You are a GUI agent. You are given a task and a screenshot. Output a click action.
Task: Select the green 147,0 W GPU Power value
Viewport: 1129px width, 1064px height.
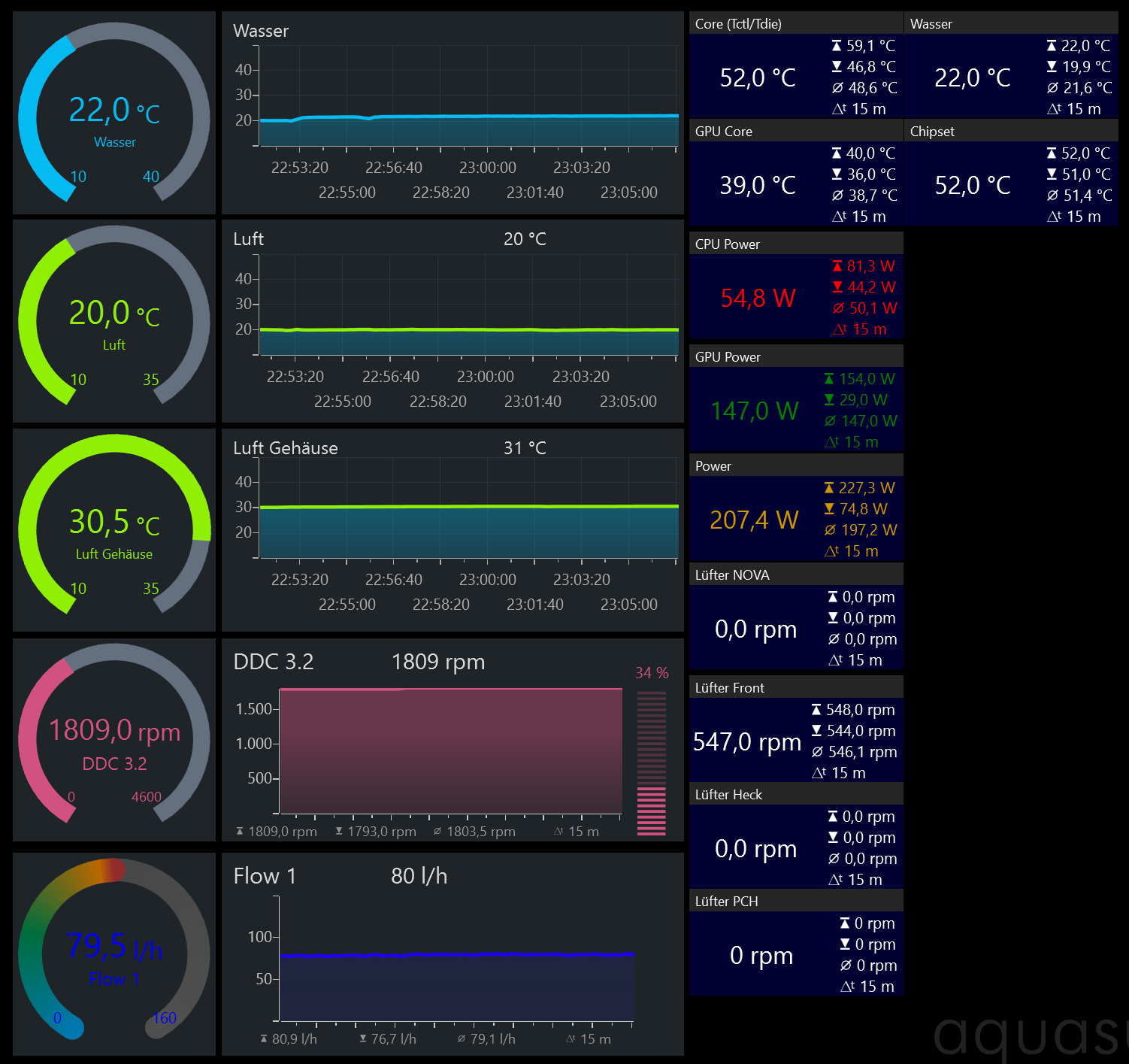[x=755, y=411]
